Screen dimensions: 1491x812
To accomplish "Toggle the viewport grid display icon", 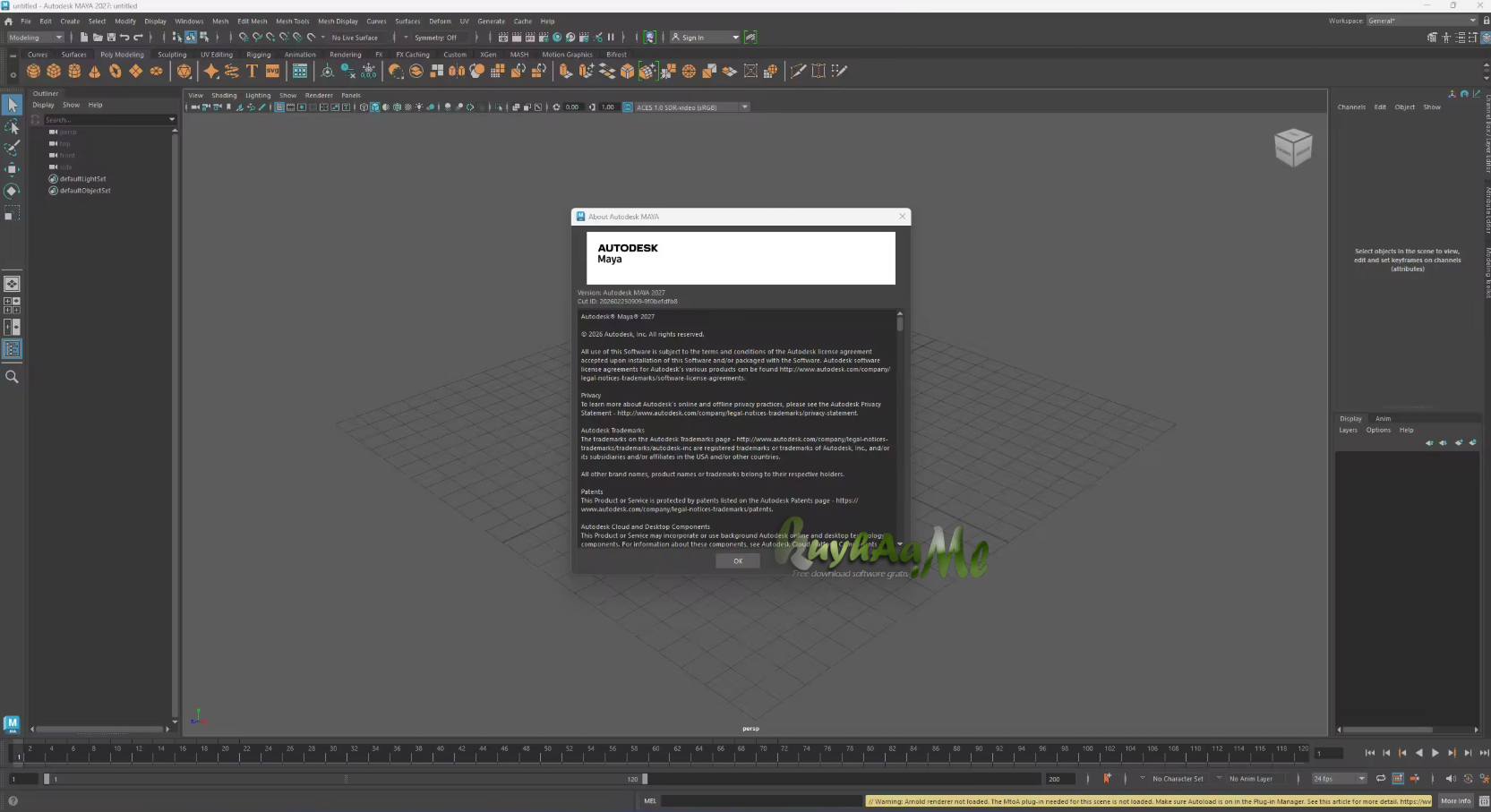I will tap(278, 107).
